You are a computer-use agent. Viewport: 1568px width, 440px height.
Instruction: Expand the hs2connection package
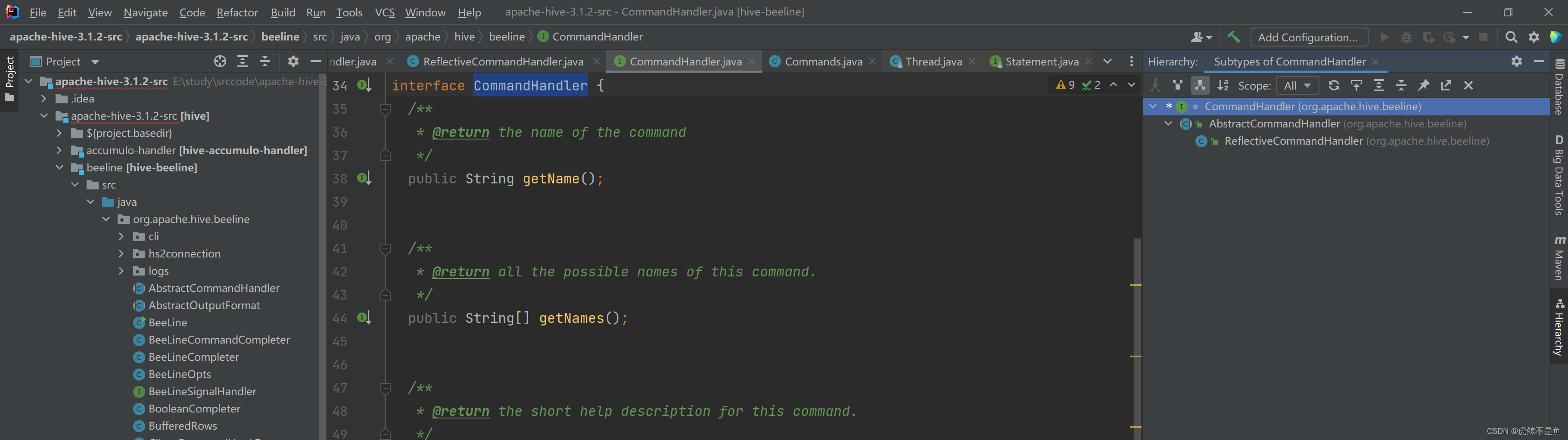[121, 254]
